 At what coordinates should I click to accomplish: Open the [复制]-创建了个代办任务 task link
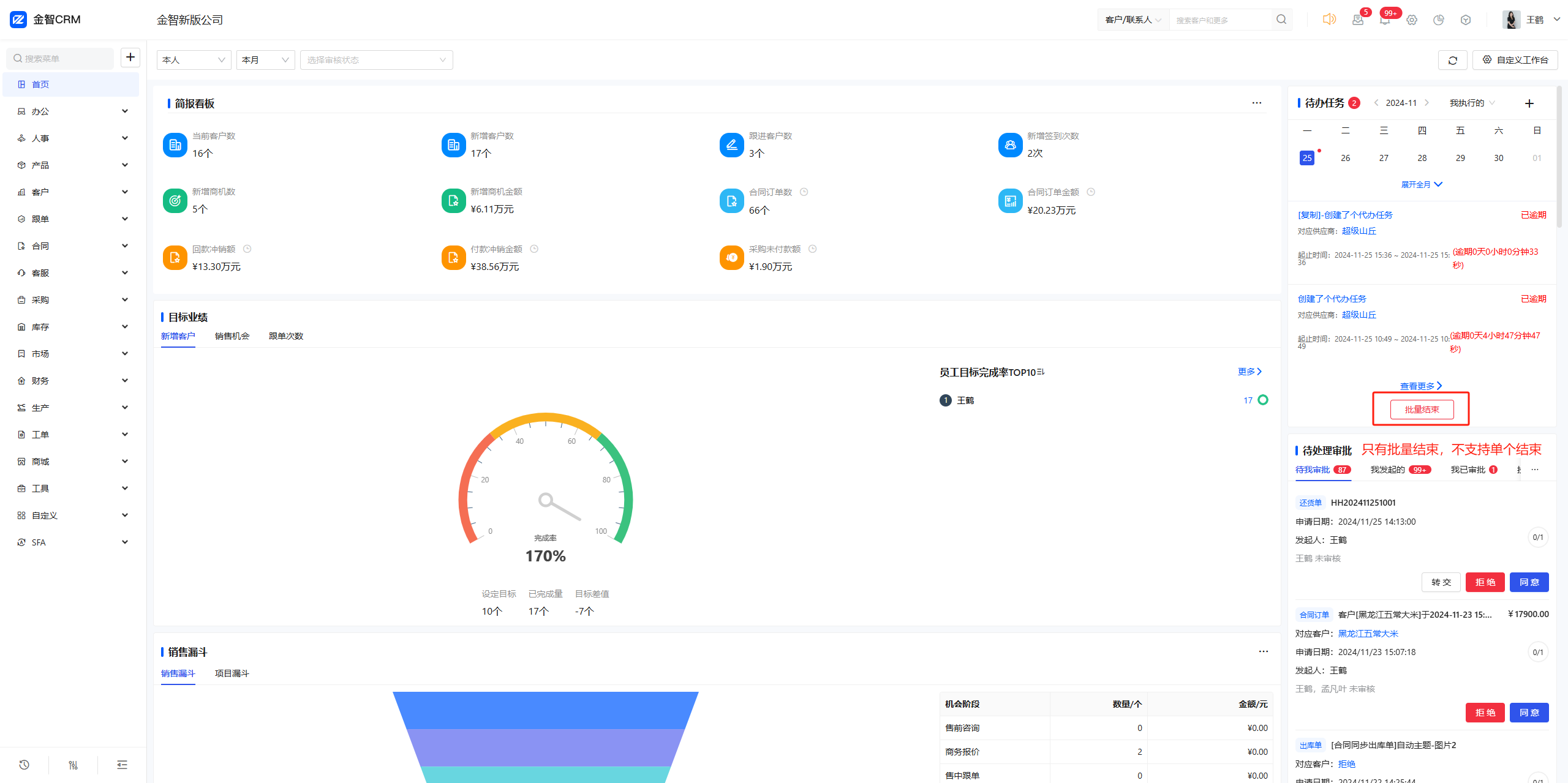pyautogui.click(x=1345, y=215)
